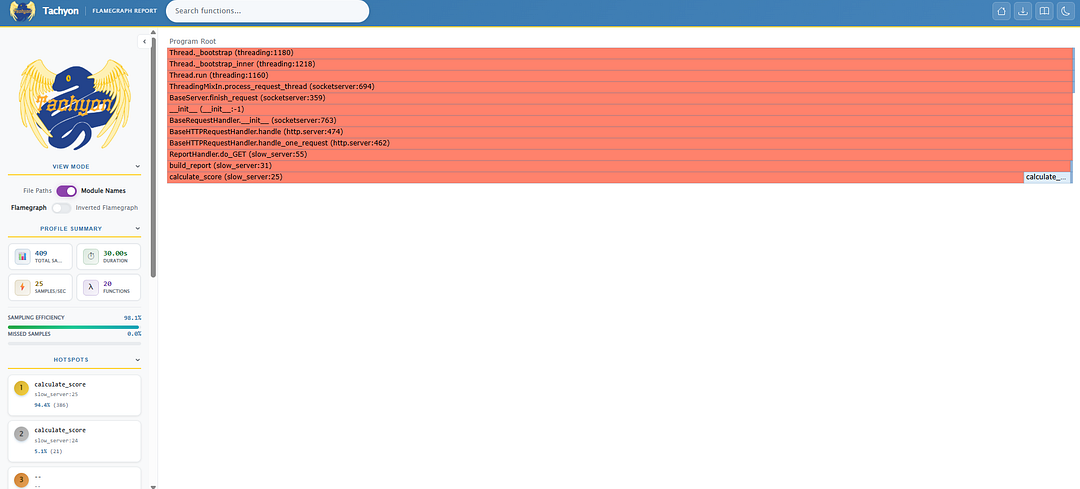Click the total samples bar chart icon
Screen dimensions: 1080x489
pos(22,257)
